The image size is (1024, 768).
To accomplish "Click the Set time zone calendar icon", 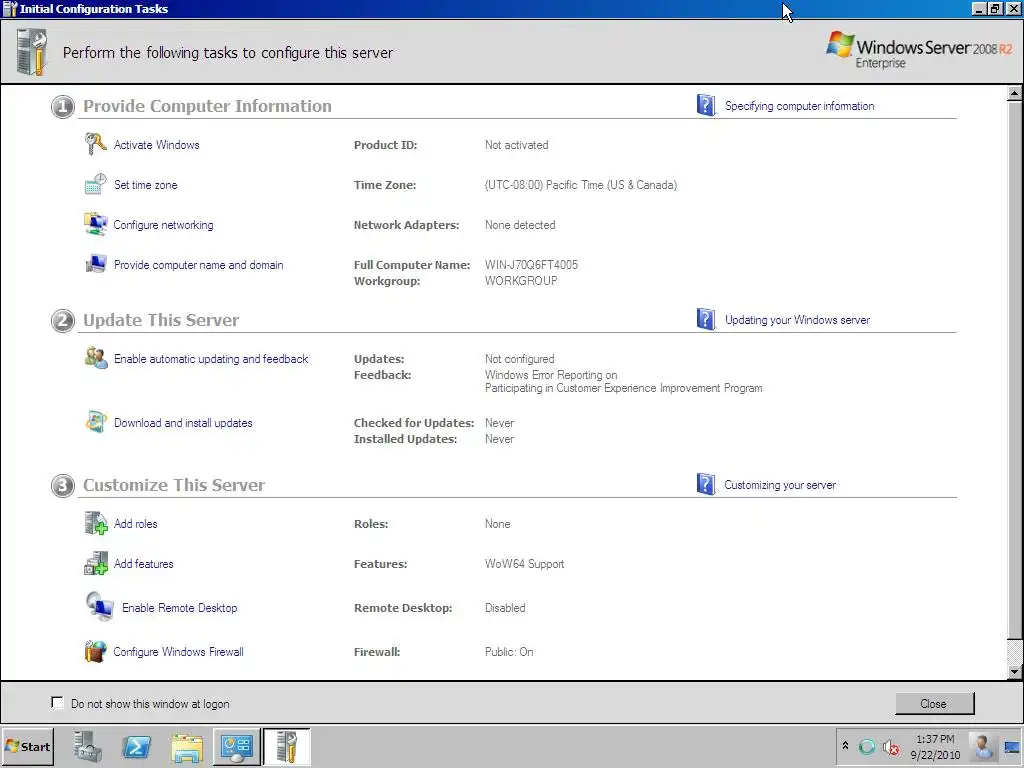I will point(95,184).
